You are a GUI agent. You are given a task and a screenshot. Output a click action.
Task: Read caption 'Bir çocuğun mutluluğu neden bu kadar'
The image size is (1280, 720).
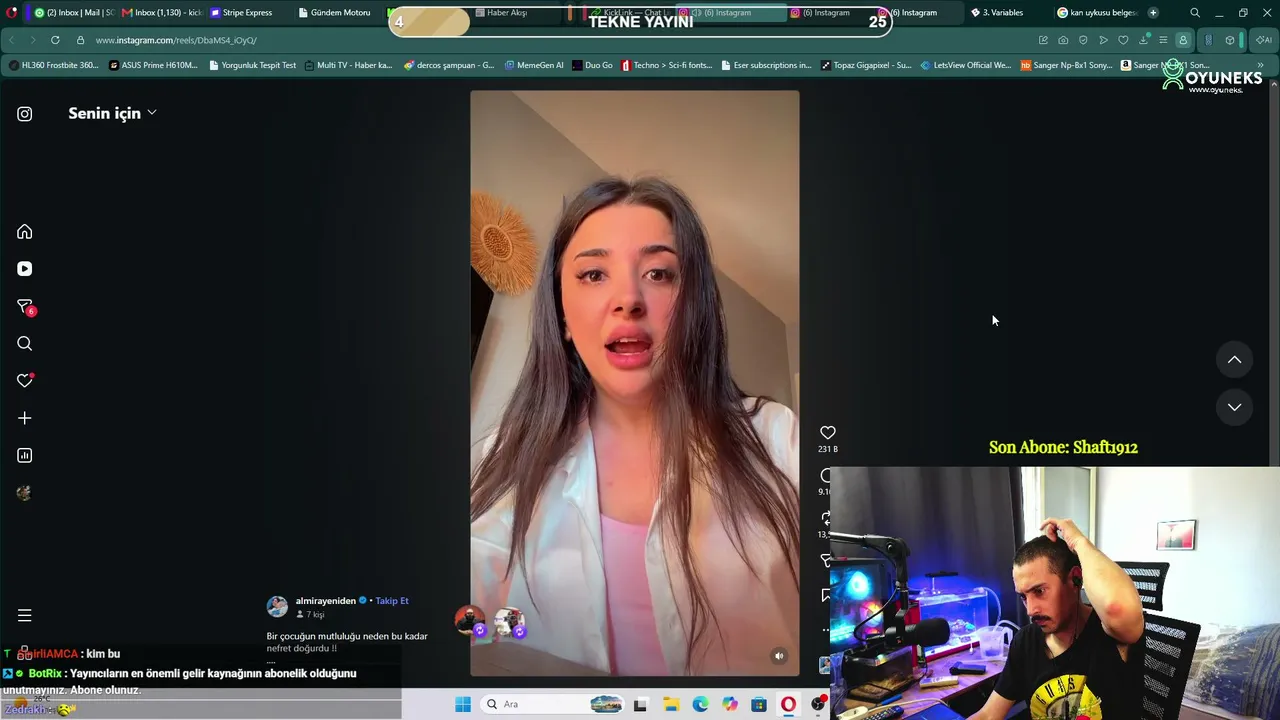[x=347, y=636]
